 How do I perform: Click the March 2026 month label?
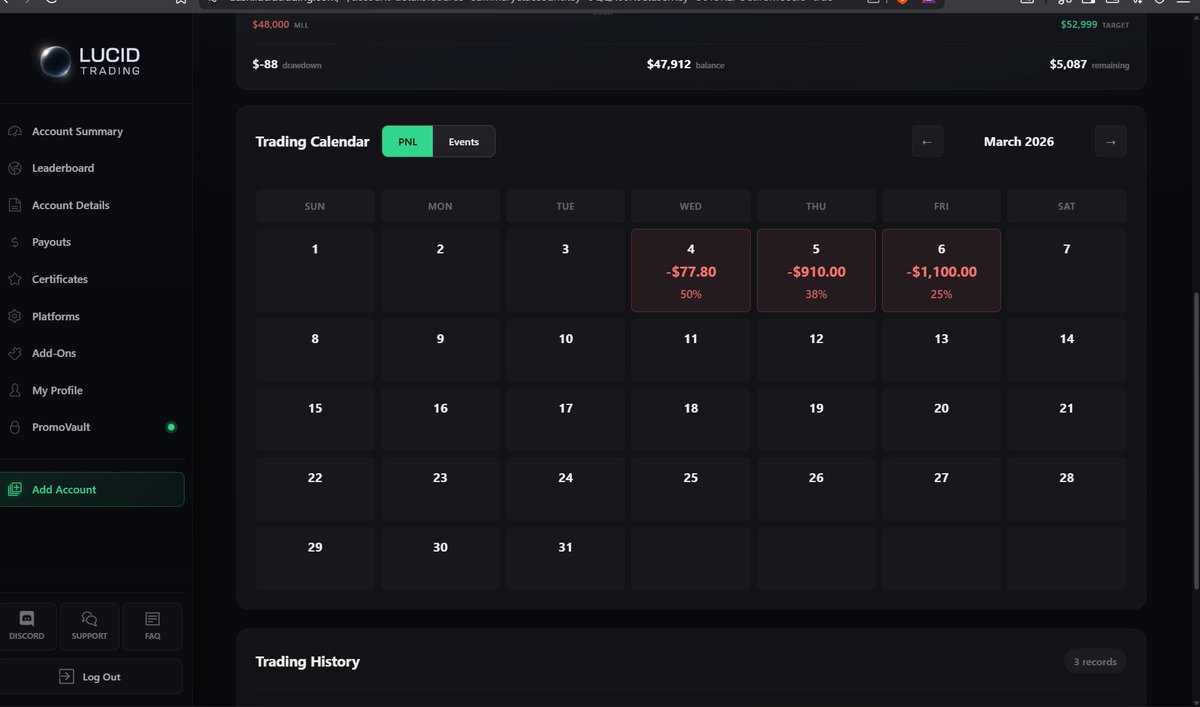click(x=1019, y=142)
